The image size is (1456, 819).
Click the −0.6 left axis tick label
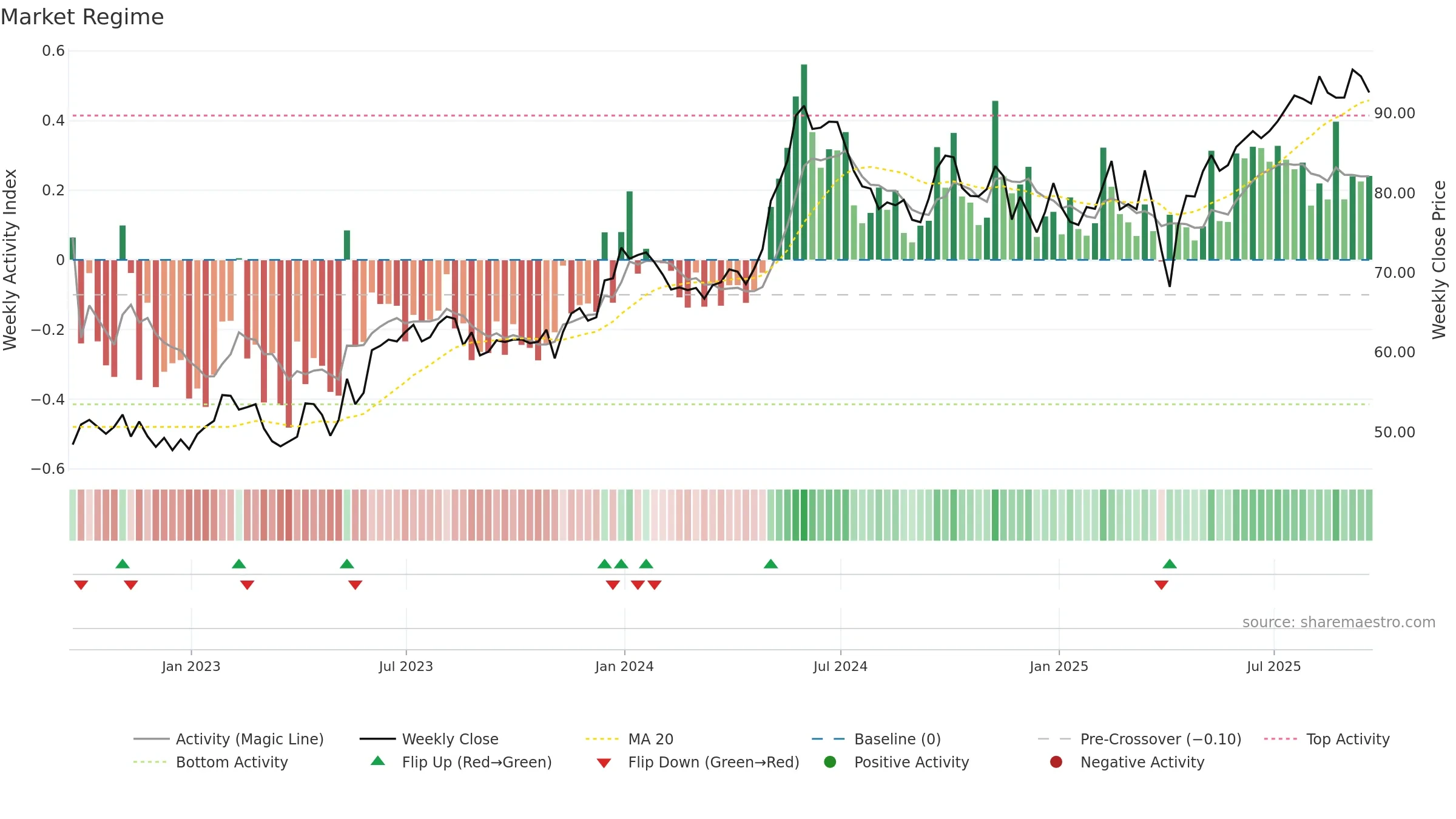point(48,469)
